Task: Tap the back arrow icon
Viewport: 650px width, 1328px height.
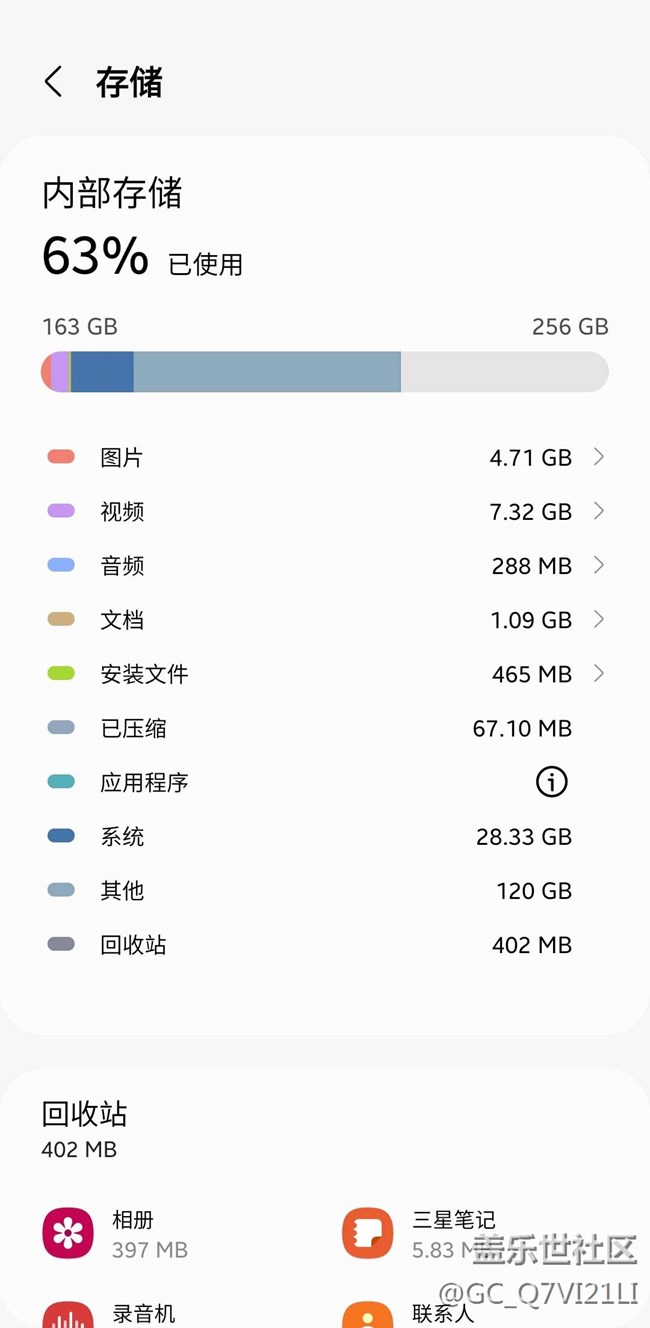Action: 54,82
